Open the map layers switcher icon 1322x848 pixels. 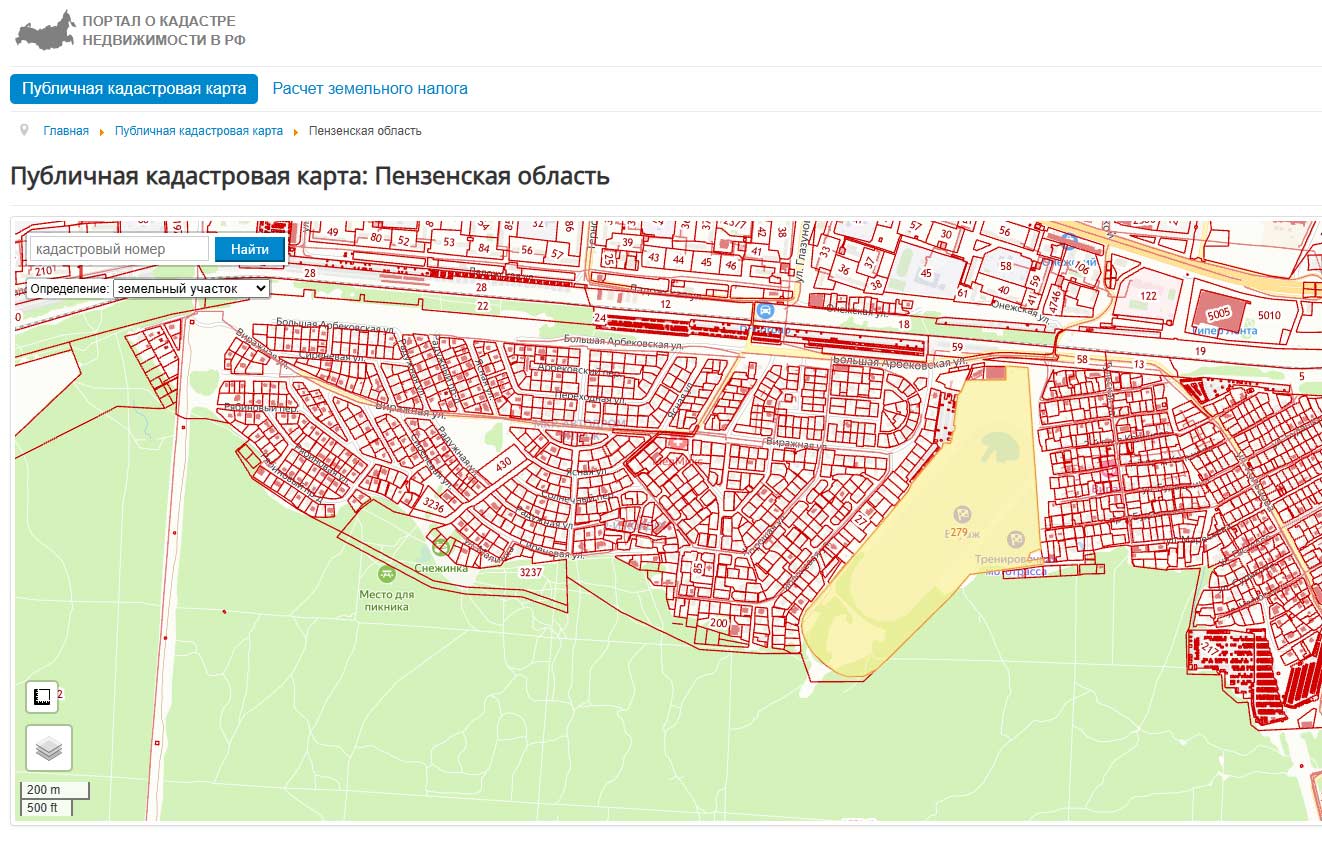click(x=49, y=748)
